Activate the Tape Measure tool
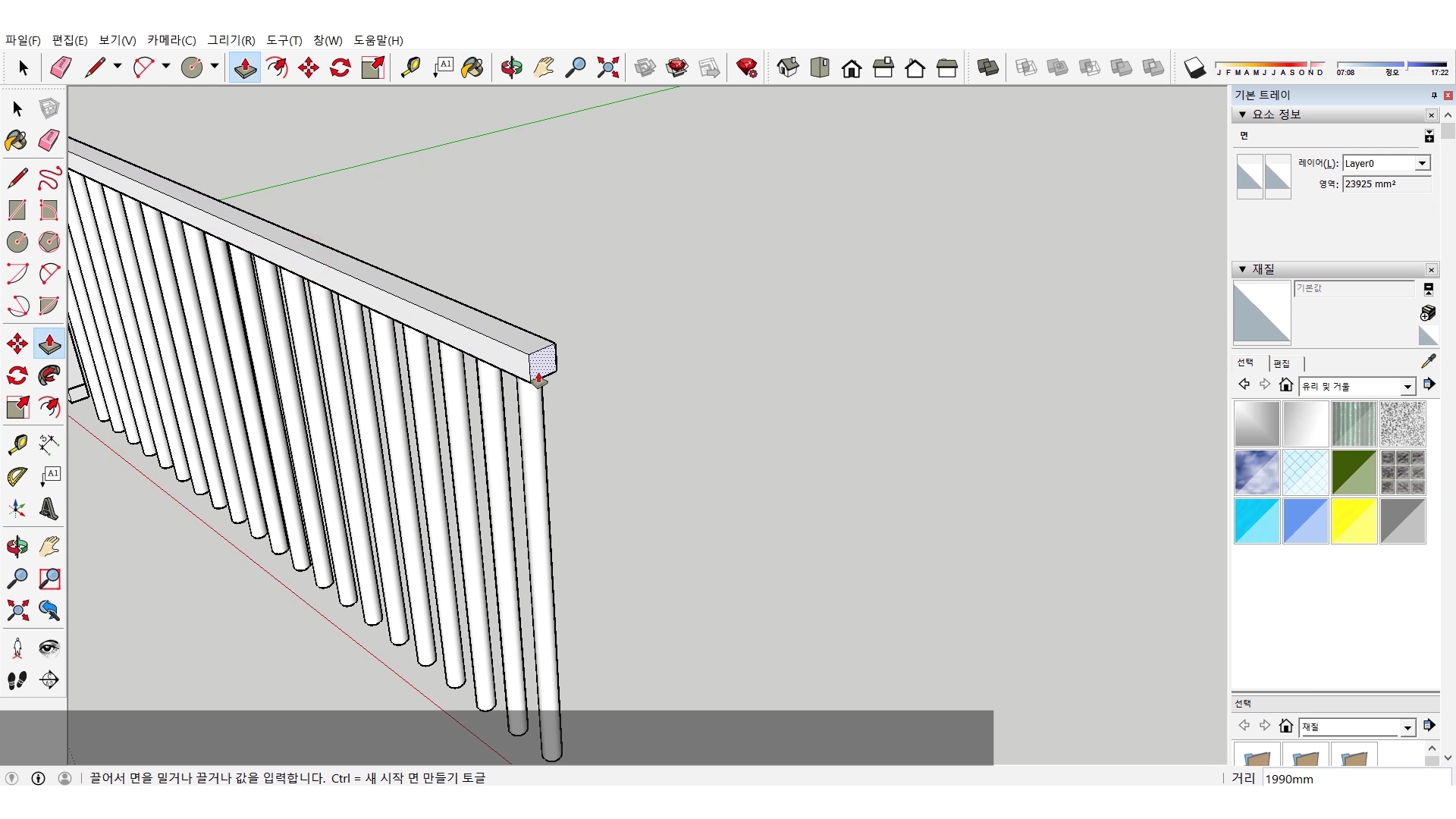This screenshot has width=1456, height=819. coord(17,444)
